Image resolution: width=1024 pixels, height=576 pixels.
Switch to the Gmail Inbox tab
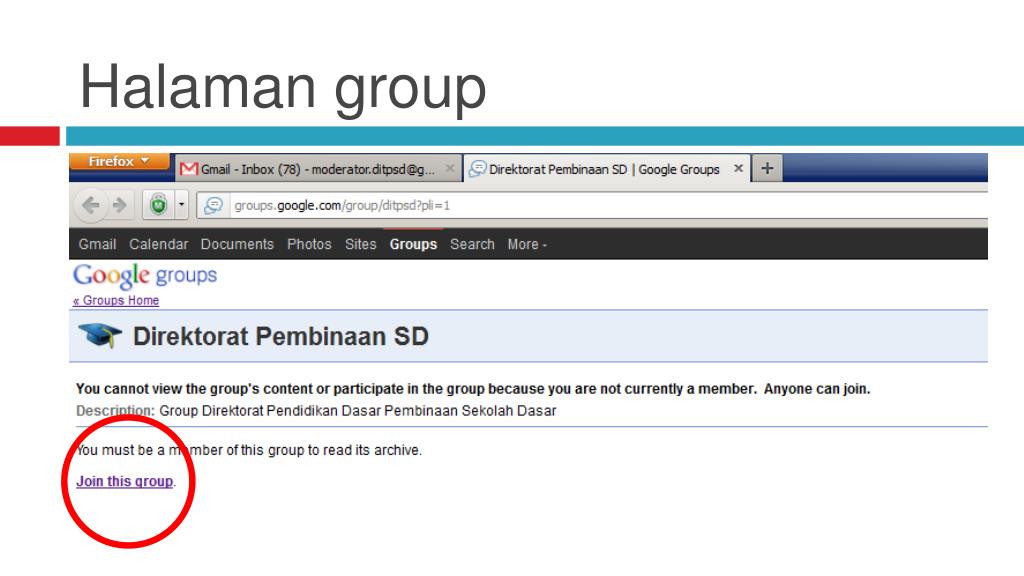tap(318, 169)
